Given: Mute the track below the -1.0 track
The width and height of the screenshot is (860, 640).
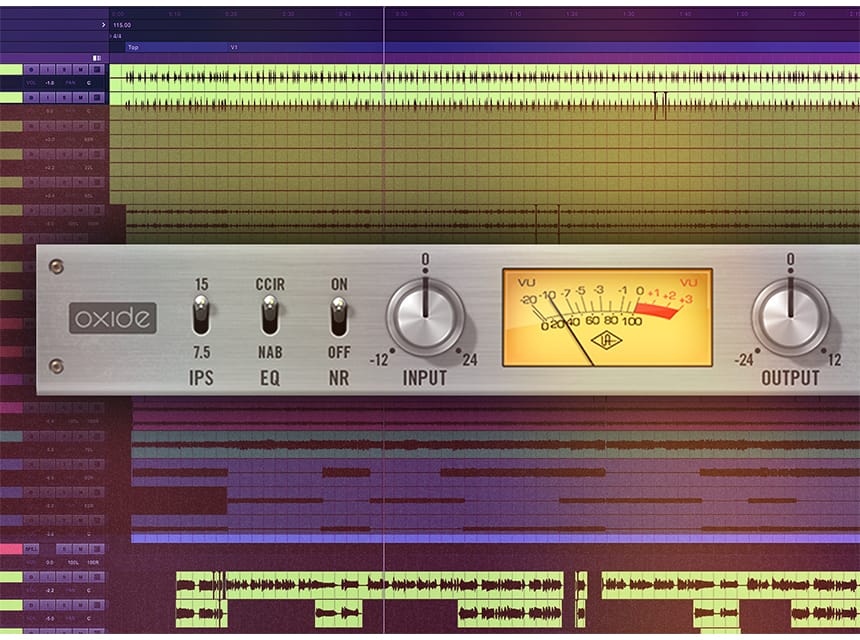Looking at the screenshot, I should pos(81,97).
